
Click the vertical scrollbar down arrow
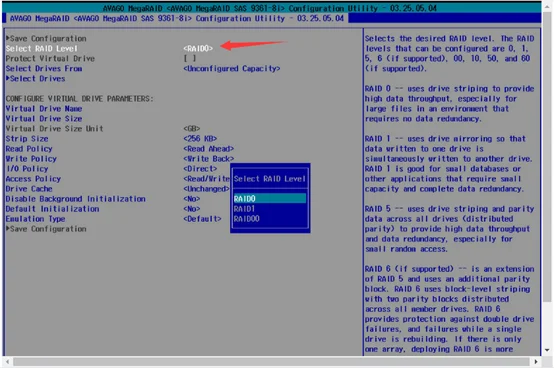pyautogui.click(x=547, y=350)
